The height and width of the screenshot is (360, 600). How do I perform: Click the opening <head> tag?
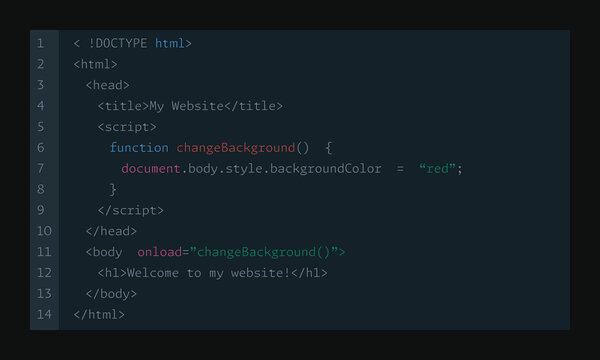[108, 85]
